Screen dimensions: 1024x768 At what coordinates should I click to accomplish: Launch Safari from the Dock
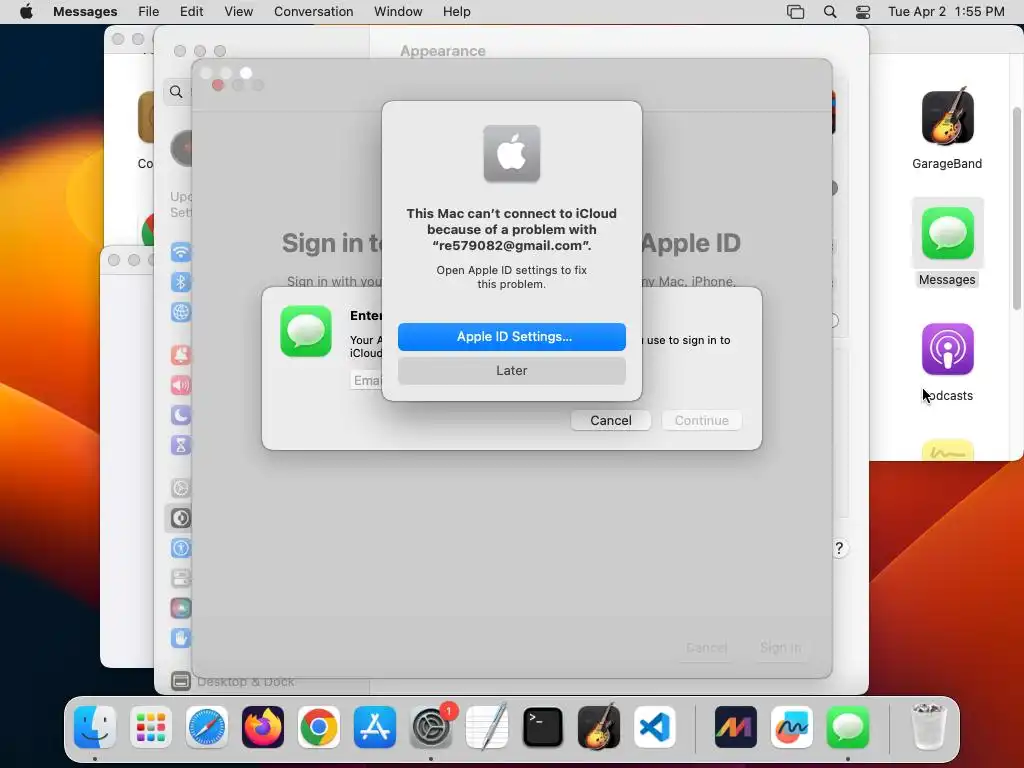point(207,727)
